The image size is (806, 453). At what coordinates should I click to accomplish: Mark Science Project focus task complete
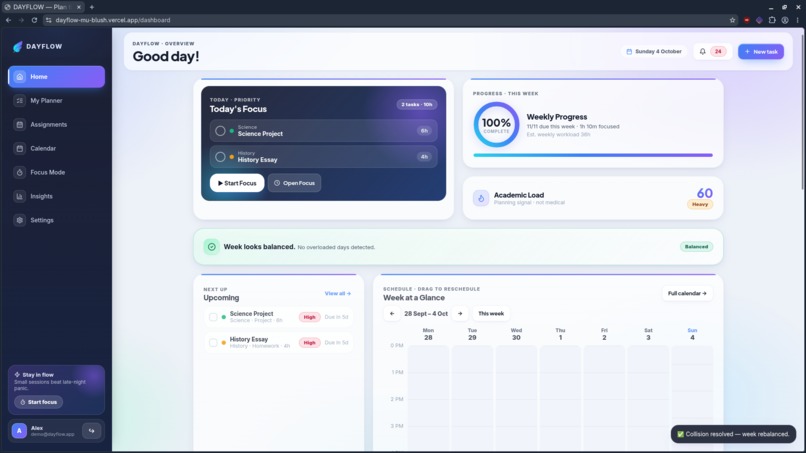(x=220, y=131)
